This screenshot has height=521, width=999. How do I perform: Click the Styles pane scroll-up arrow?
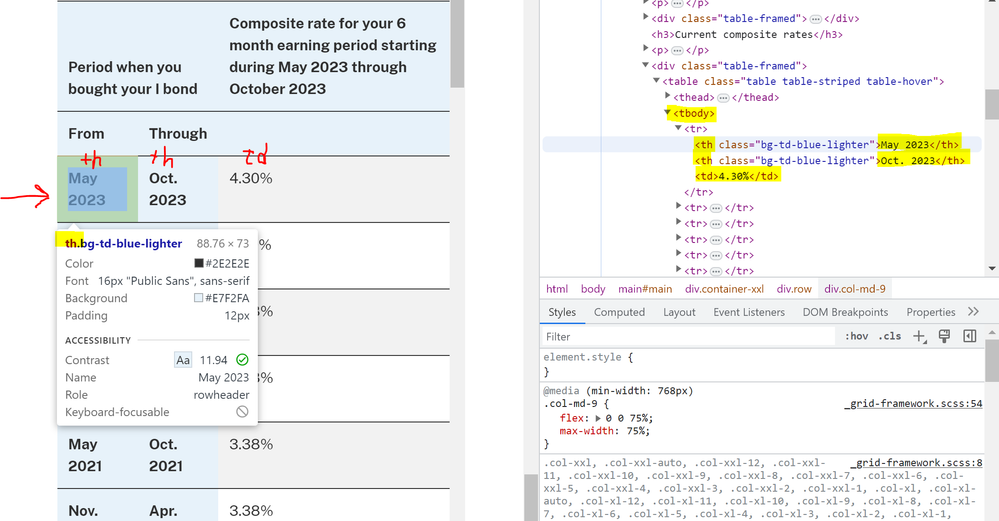(x=992, y=333)
